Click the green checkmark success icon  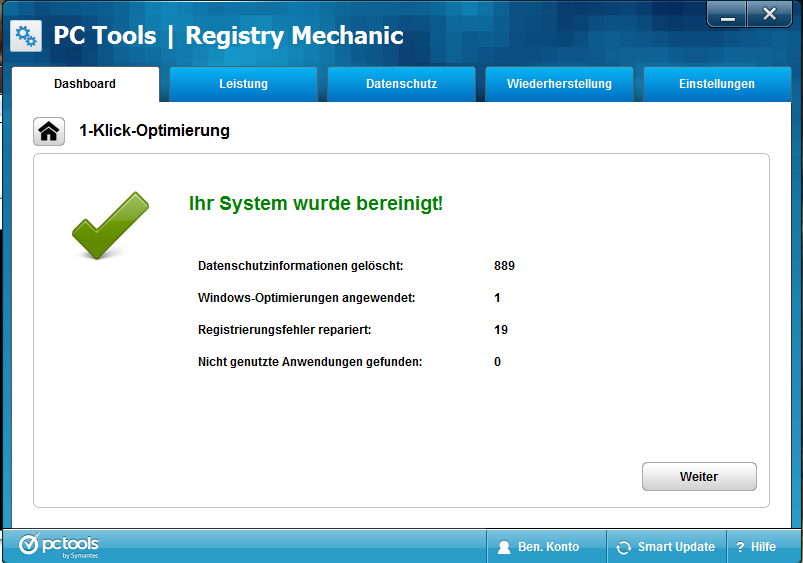[111, 225]
